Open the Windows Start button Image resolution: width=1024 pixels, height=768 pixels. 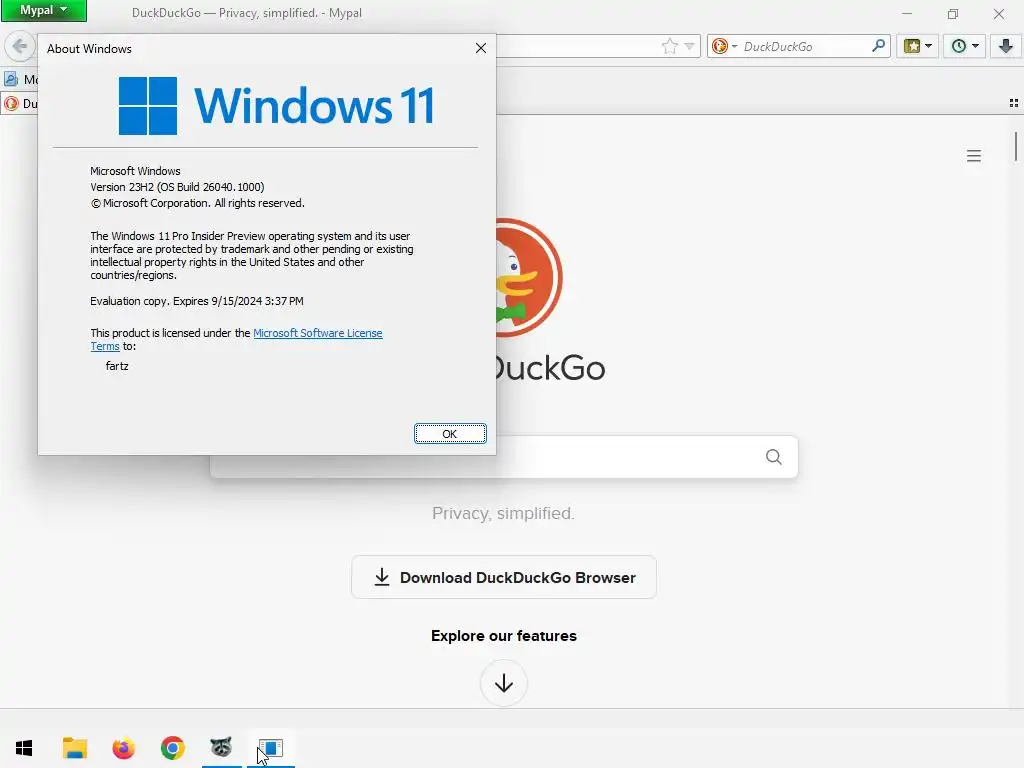24,748
